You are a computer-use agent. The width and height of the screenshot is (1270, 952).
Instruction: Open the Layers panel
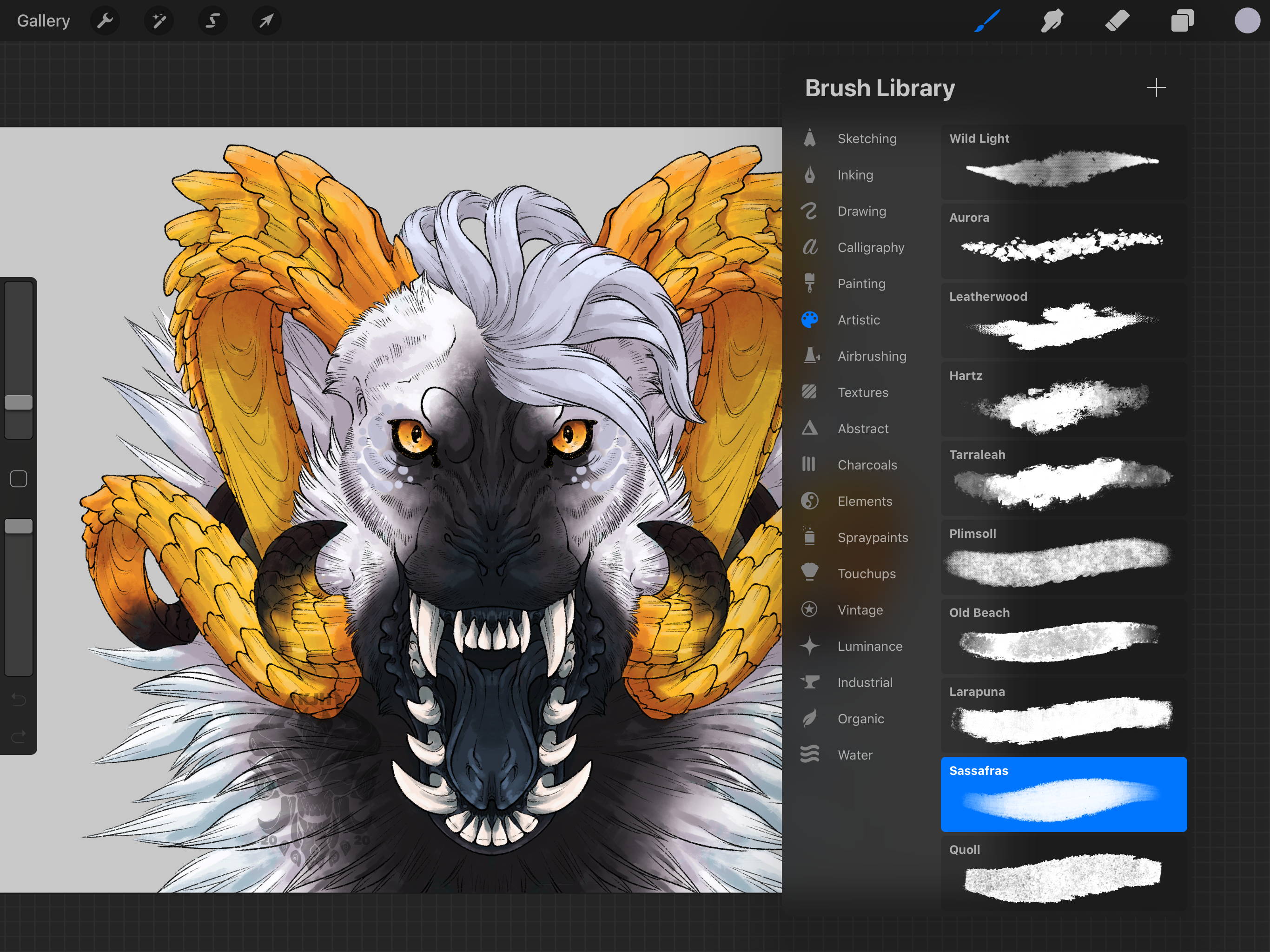tap(1182, 21)
